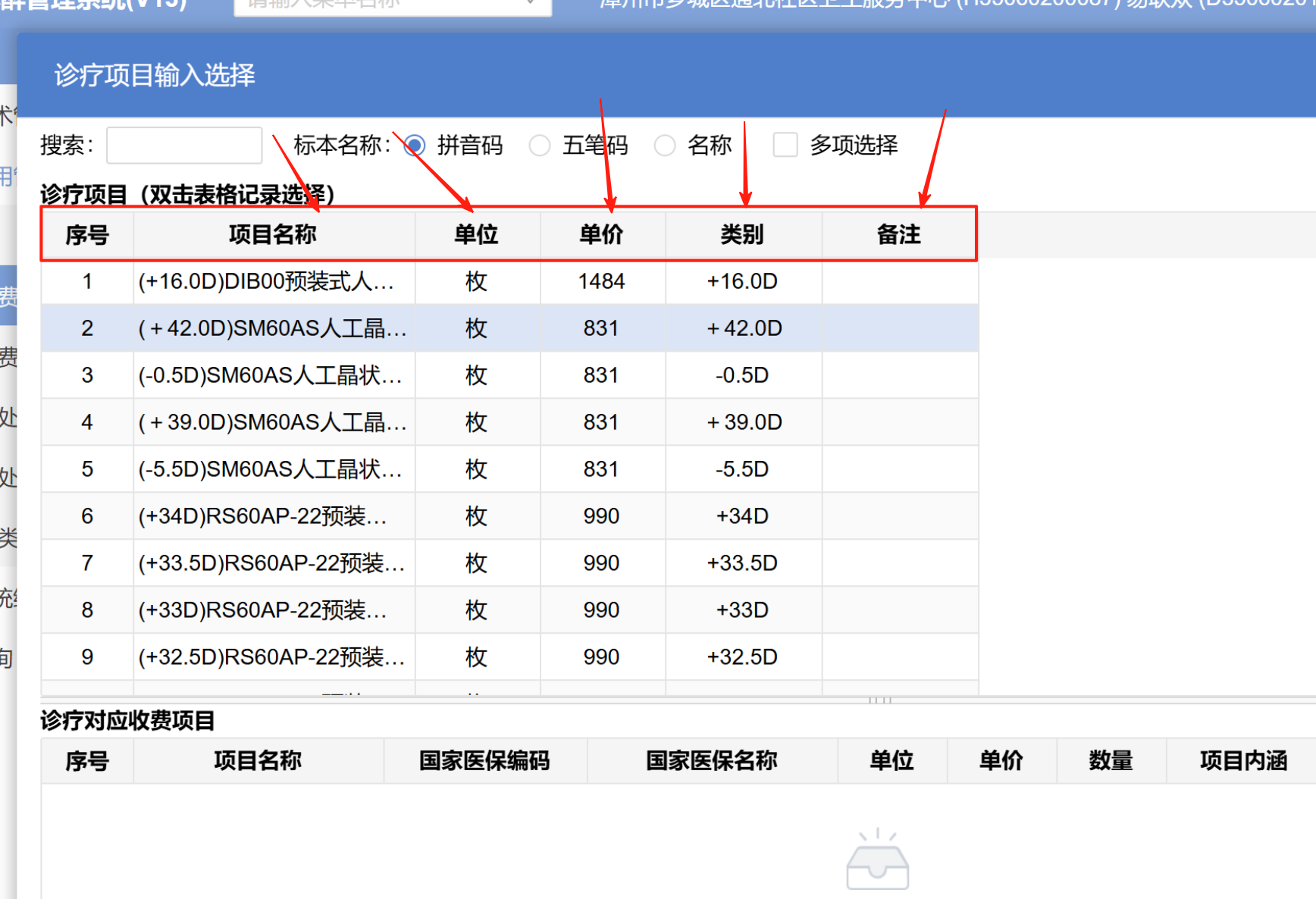The height and width of the screenshot is (899, 1316).
Task: Click the 备注 column header
Action: [899, 234]
